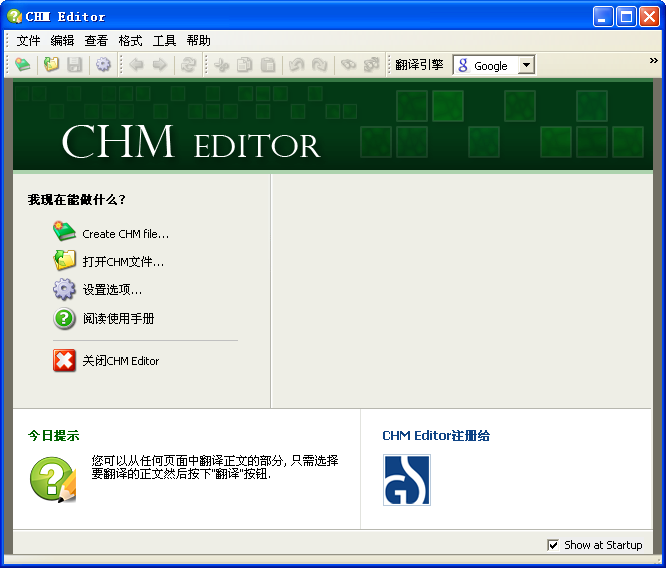Open settings via the toolbar gear icon
666x568 pixels.
click(x=103, y=65)
